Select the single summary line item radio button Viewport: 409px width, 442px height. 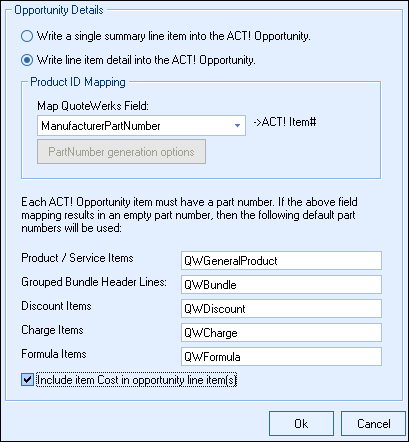[27, 36]
